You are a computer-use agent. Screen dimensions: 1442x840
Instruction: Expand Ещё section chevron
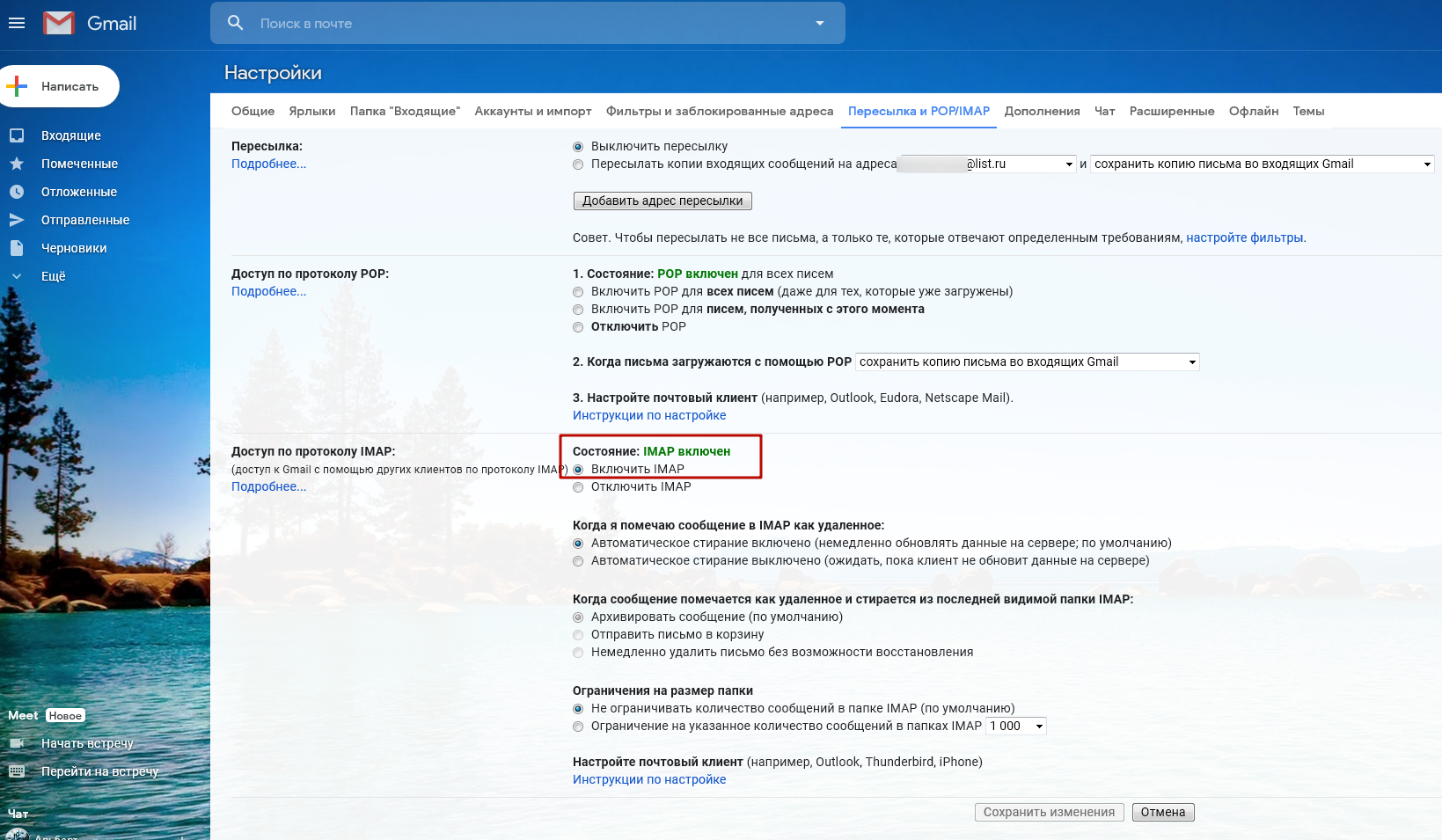[x=17, y=276]
